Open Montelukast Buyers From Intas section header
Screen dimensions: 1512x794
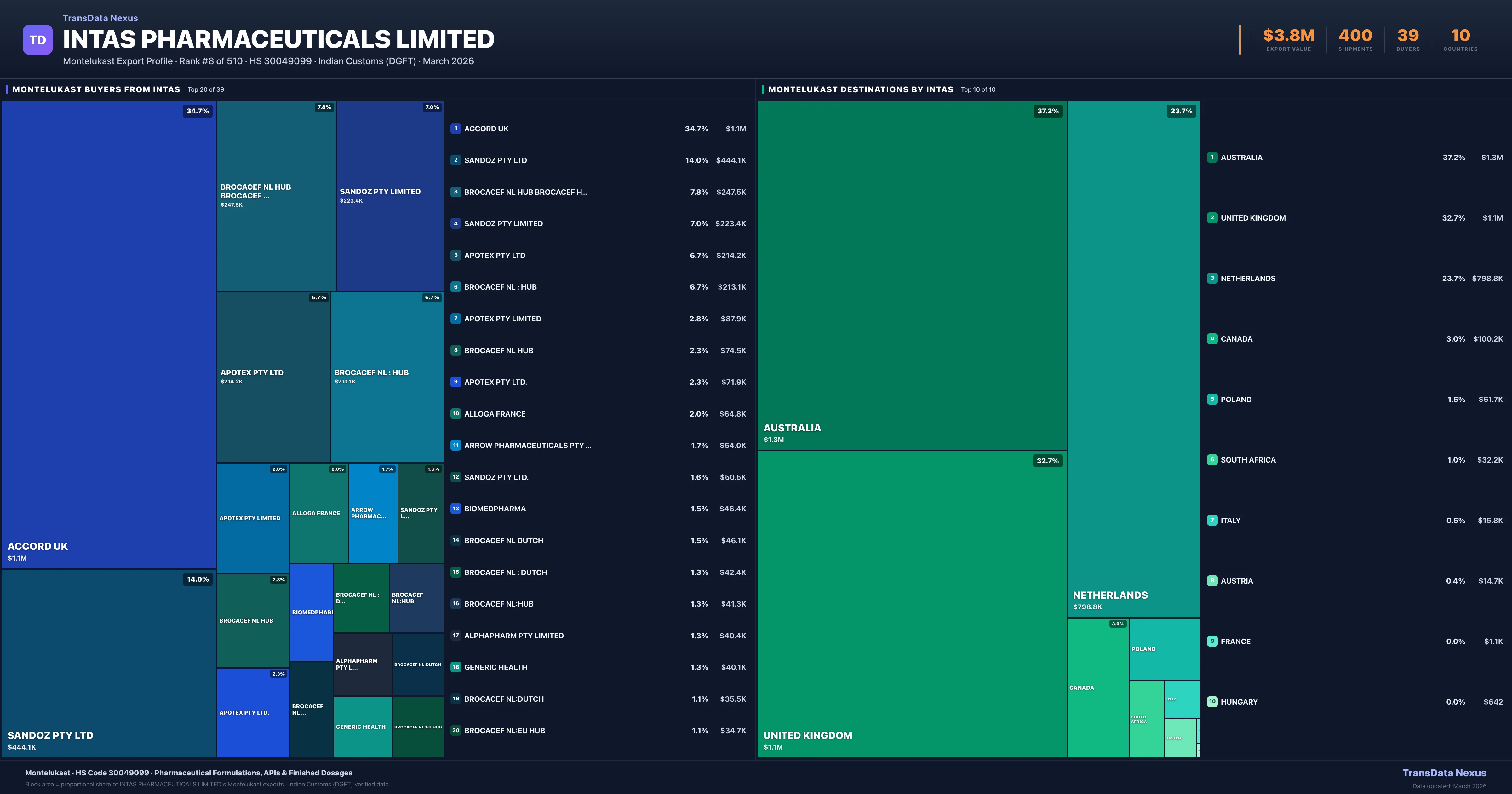[x=96, y=90]
